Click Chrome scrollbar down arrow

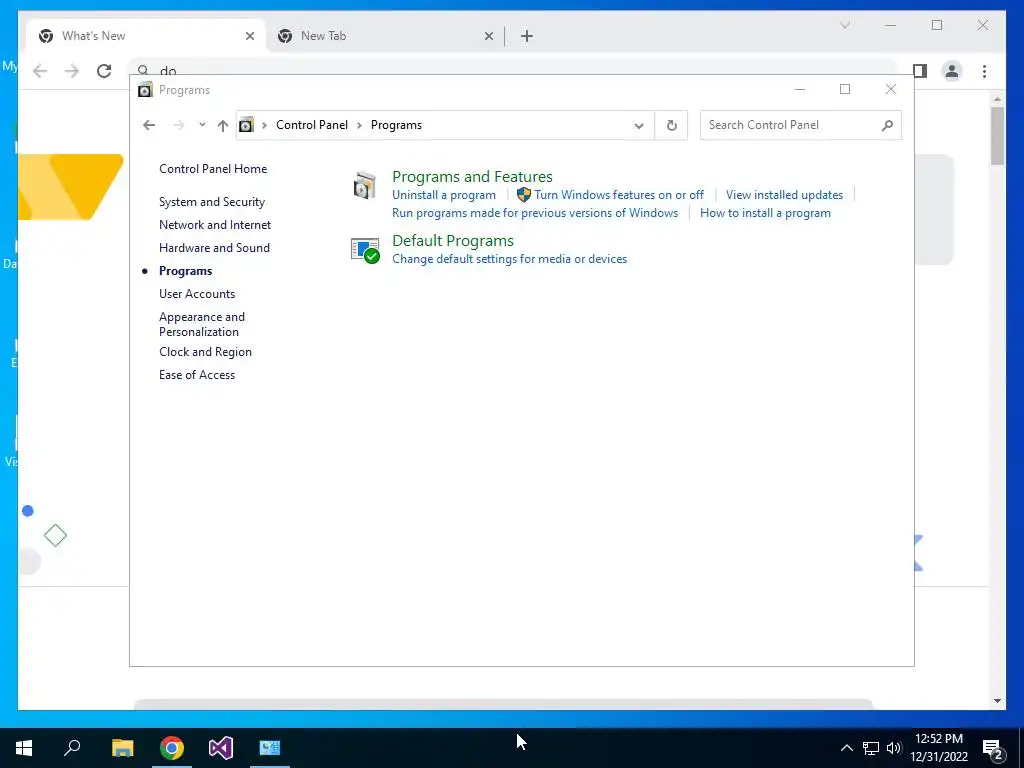click(997, 701)
